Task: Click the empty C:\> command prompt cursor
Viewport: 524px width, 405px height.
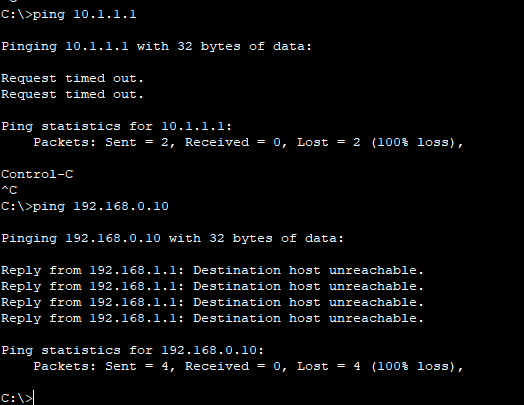Action: [x=17, y=398]
